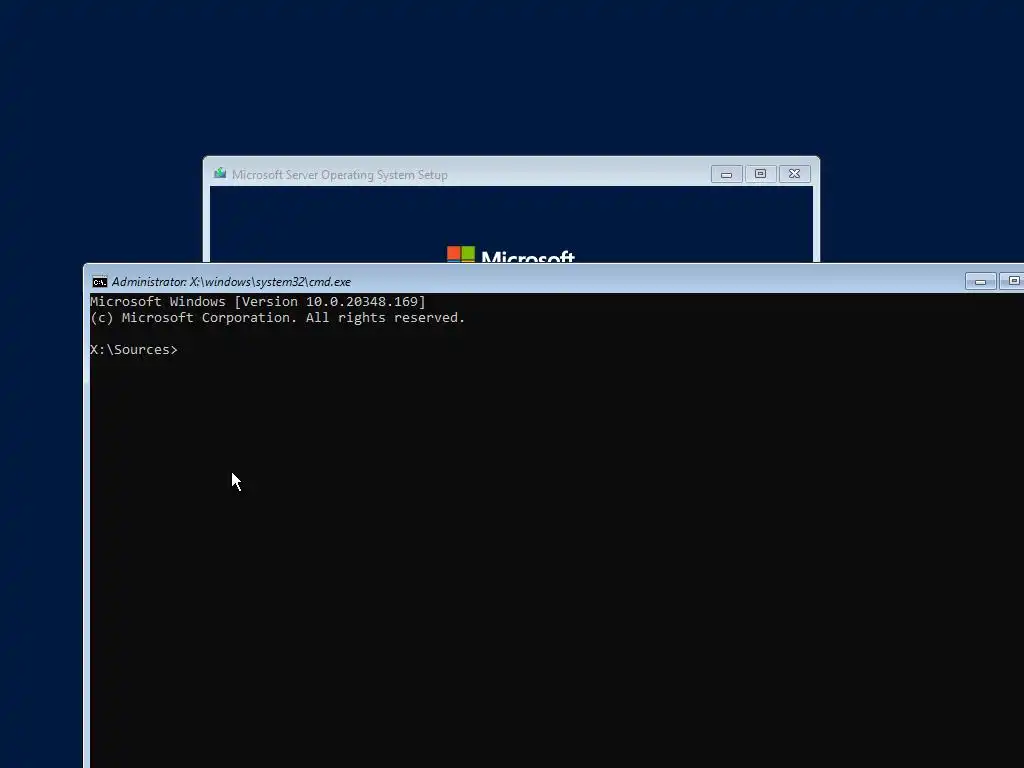Minimize the Administrator cmd.exe window
Screen dimensions: 1024x768
coord(980,281)
